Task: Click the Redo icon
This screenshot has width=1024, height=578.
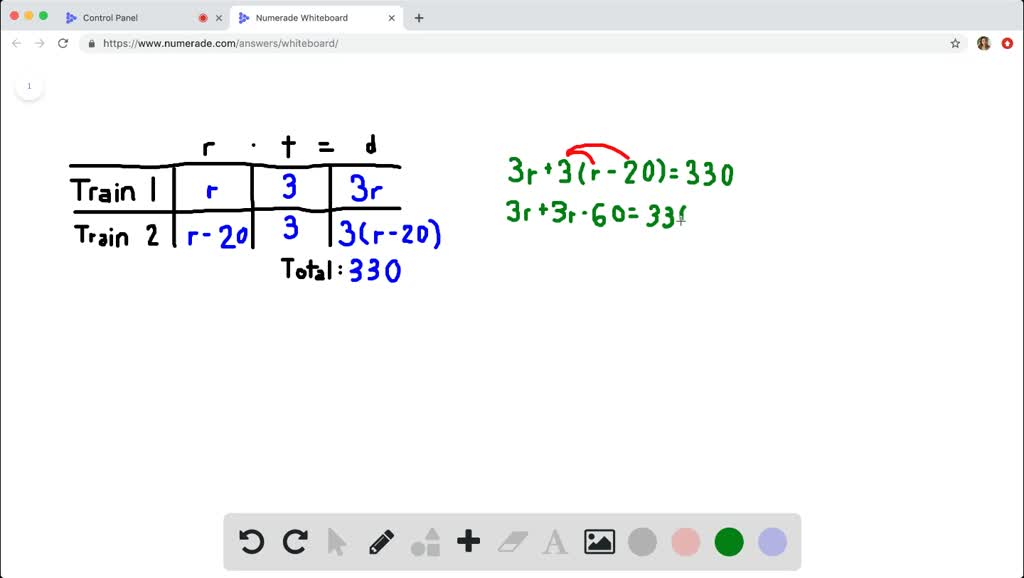Action: point(295,542)
